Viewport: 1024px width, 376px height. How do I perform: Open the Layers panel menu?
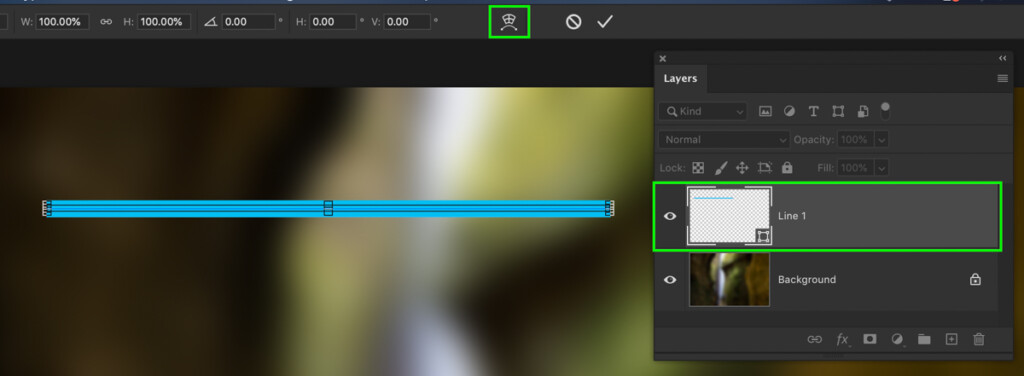tap(1002, 78)
